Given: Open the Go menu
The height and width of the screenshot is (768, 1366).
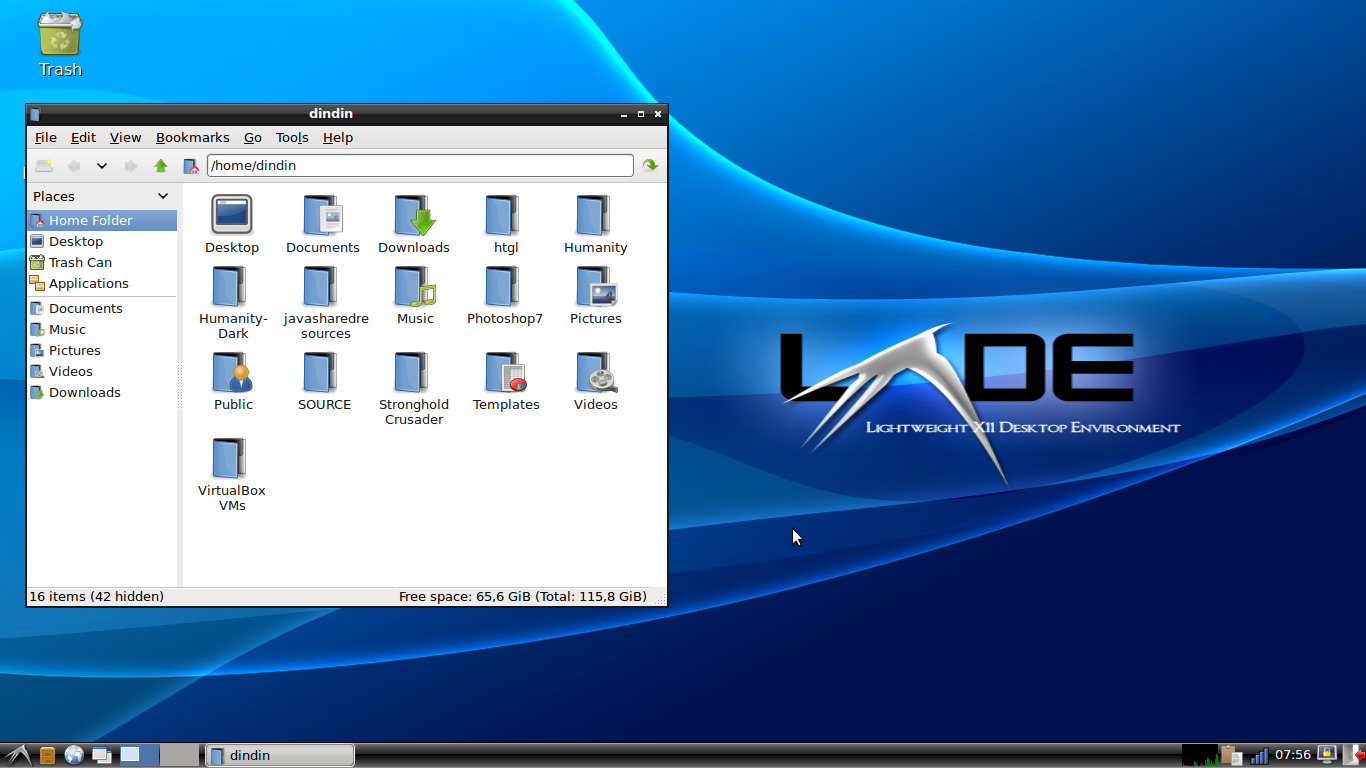Looking at the screenshot, I should (x=253, y=138).
